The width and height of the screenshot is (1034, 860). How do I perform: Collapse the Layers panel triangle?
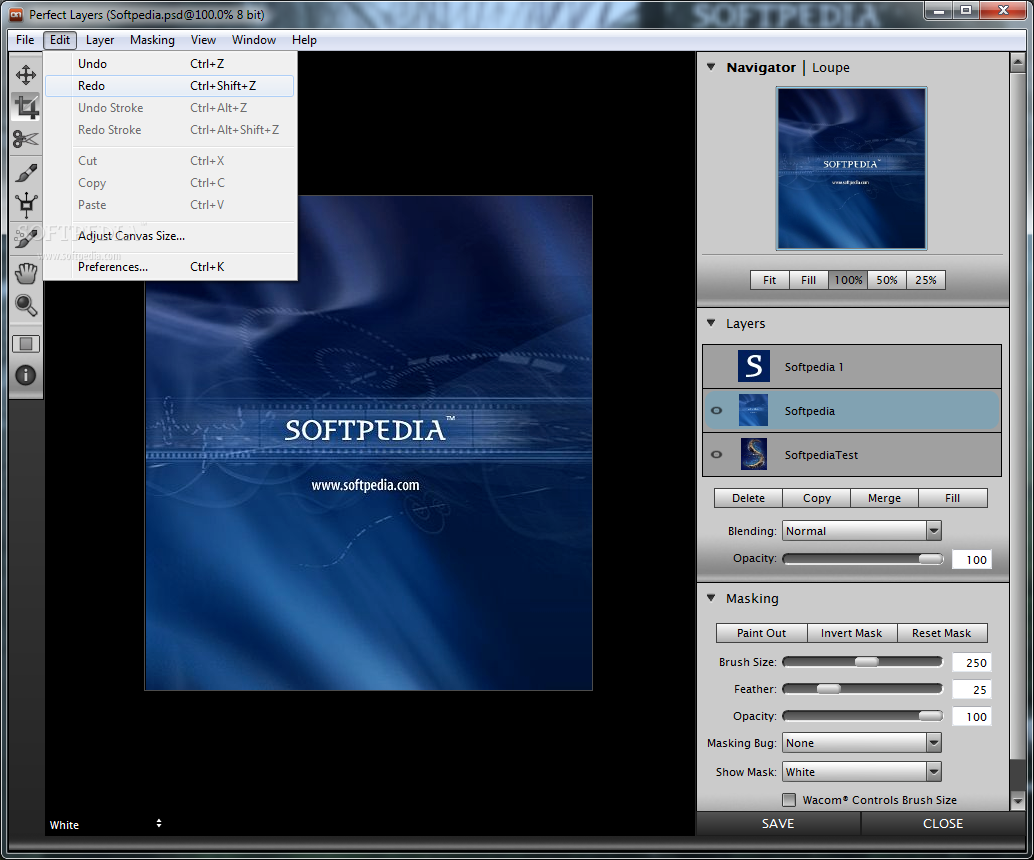tap(711, 322)
